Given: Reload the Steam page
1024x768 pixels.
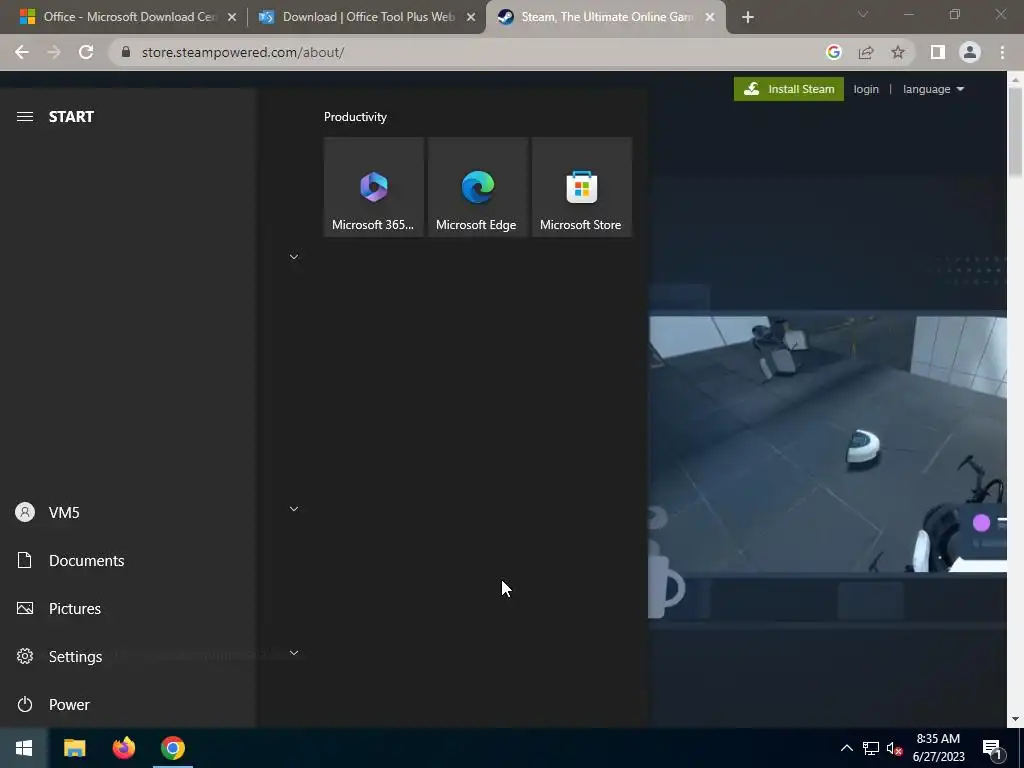Looking at the screenshot, I should (86, 52).
